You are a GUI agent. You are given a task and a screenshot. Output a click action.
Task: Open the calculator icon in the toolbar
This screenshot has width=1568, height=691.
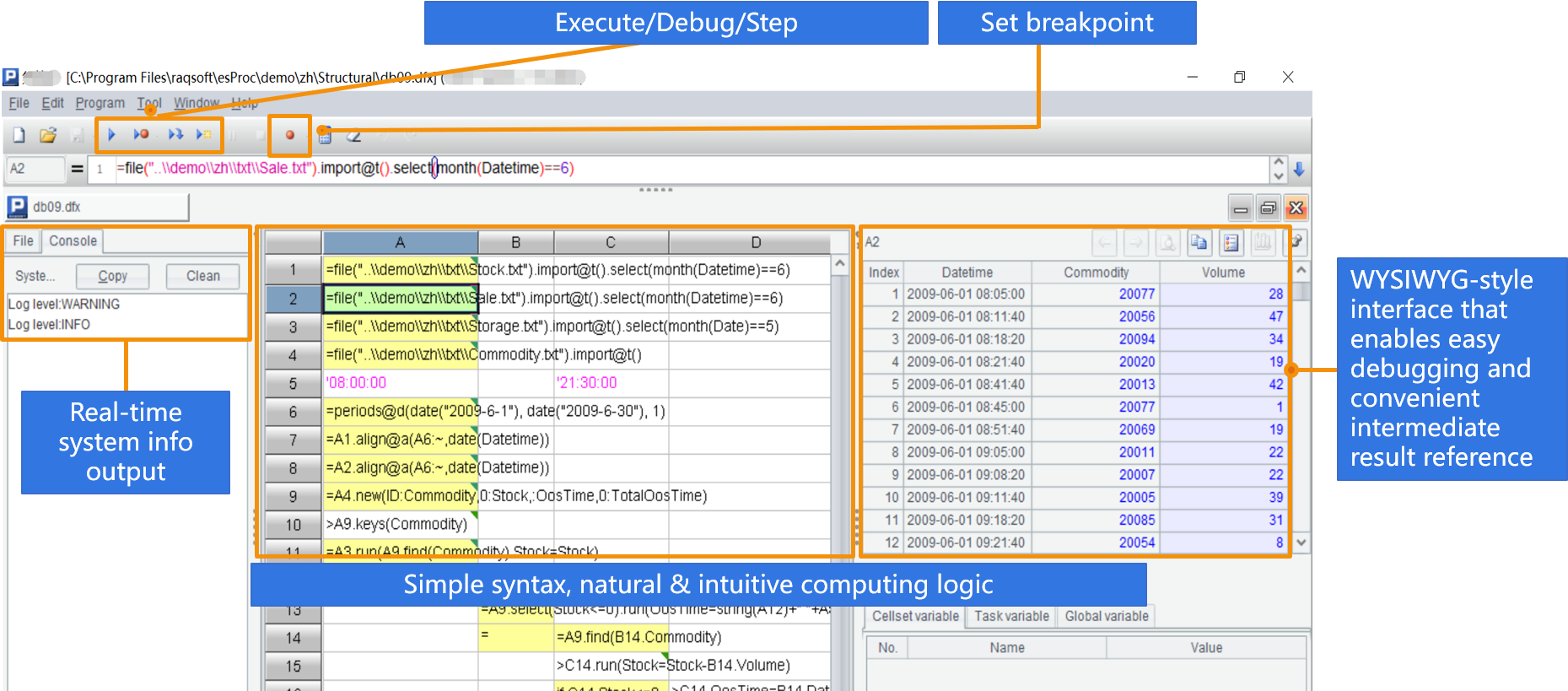tap(325, 136)
